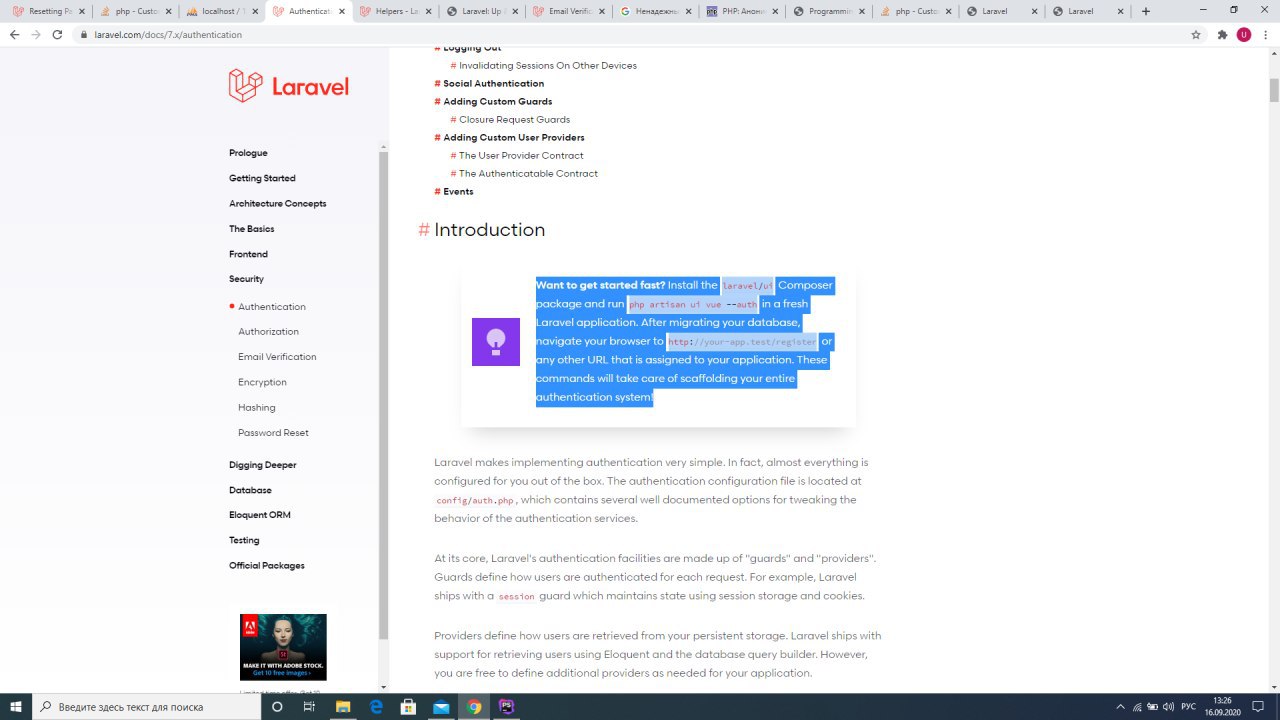Switch to the Helpers tab

pyautogui.click(x=394, y=12)
